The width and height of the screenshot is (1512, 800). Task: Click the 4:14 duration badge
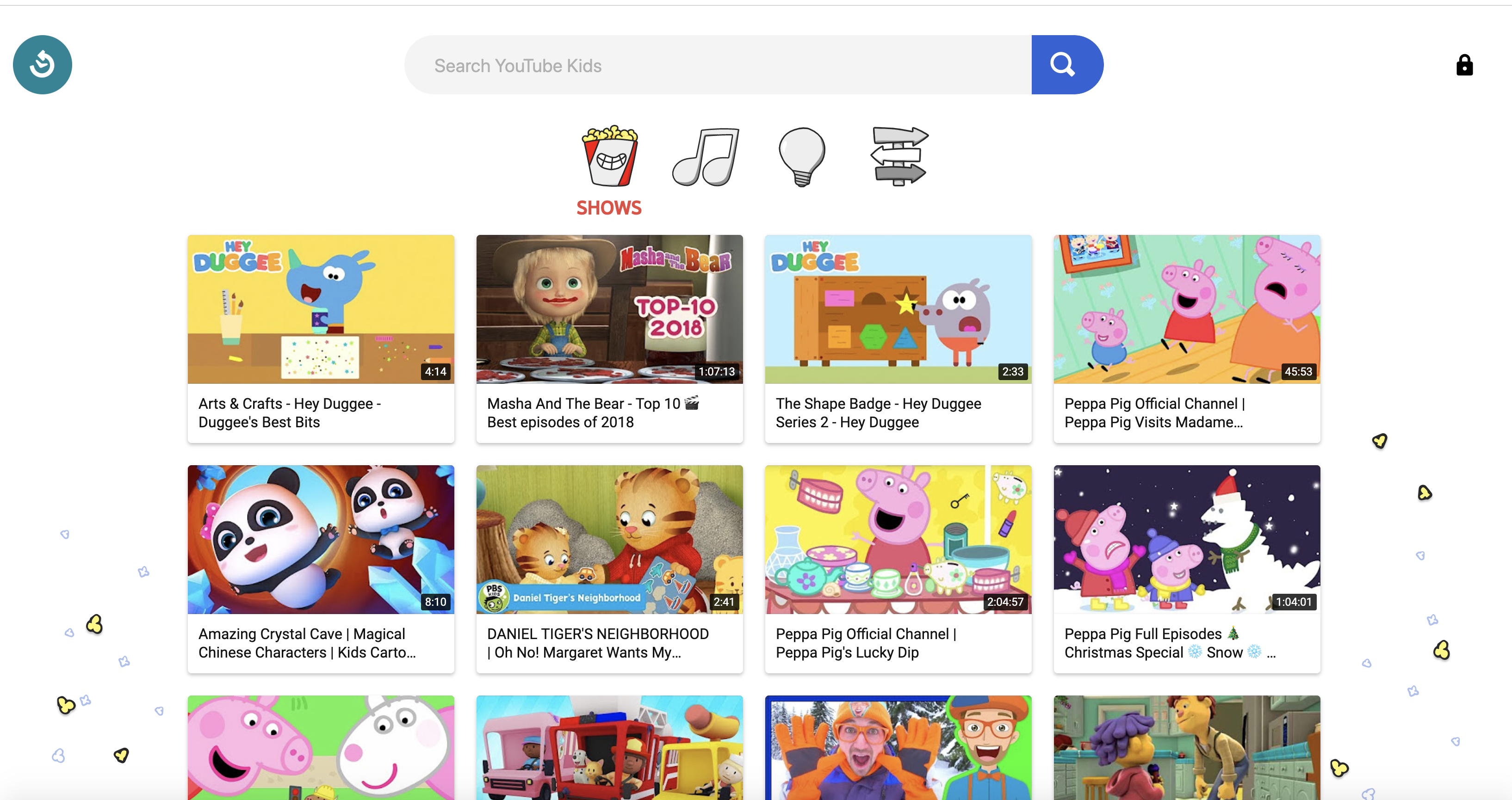(435, 371)
